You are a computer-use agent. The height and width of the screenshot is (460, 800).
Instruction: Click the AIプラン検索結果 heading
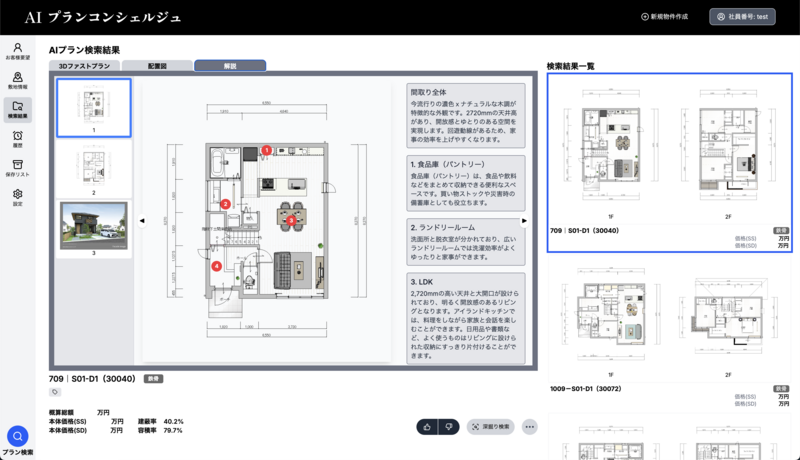click(84, 50)
